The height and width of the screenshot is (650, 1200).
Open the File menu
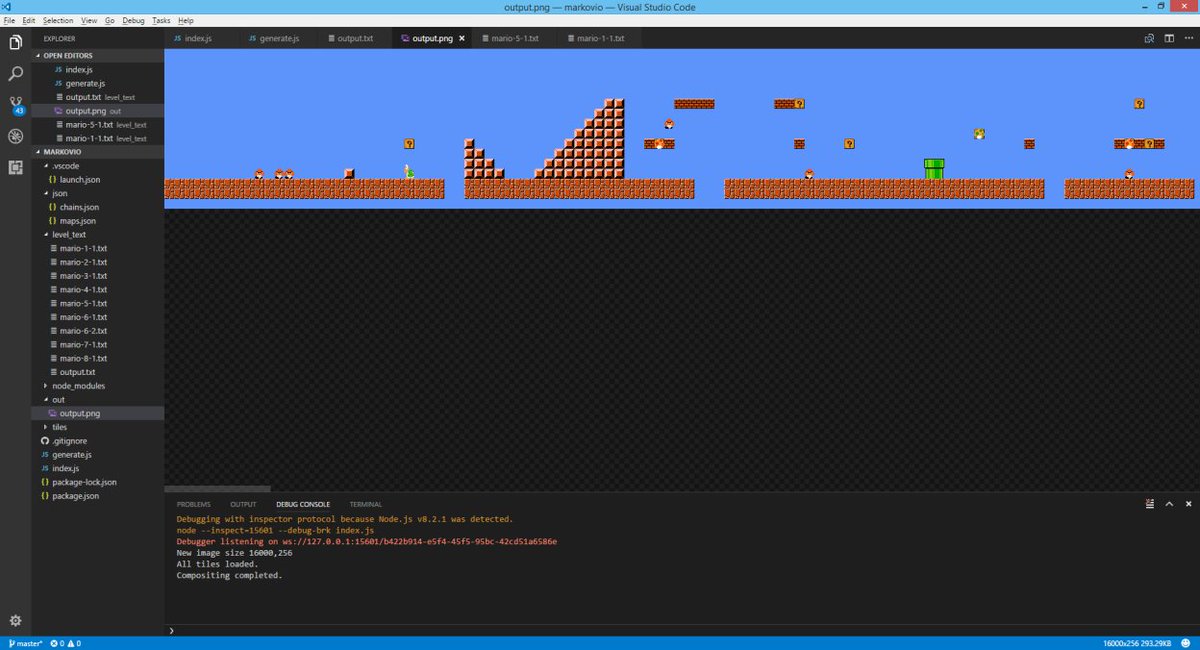click(9, 20)
